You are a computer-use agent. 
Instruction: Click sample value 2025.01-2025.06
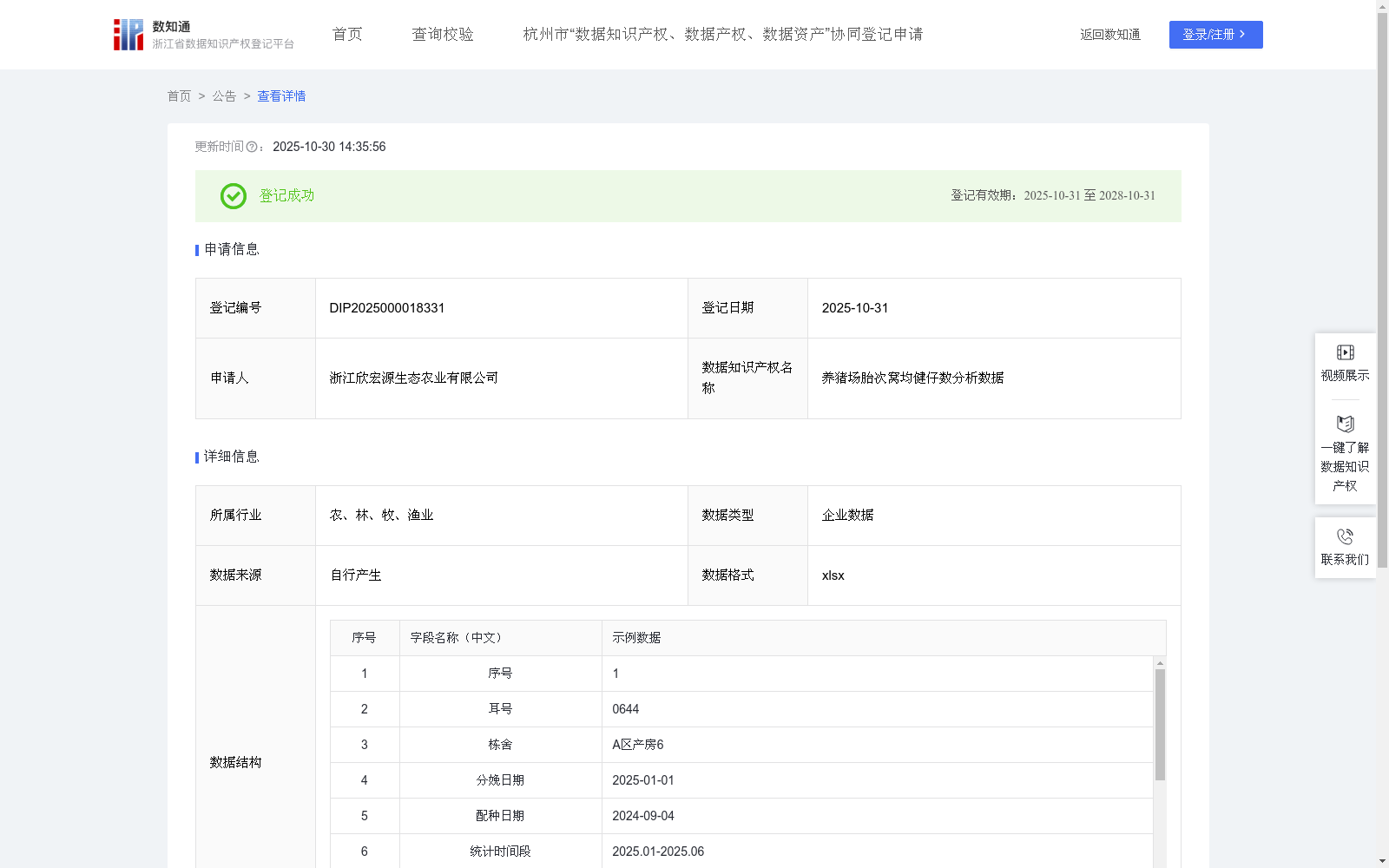click(658, 852)
